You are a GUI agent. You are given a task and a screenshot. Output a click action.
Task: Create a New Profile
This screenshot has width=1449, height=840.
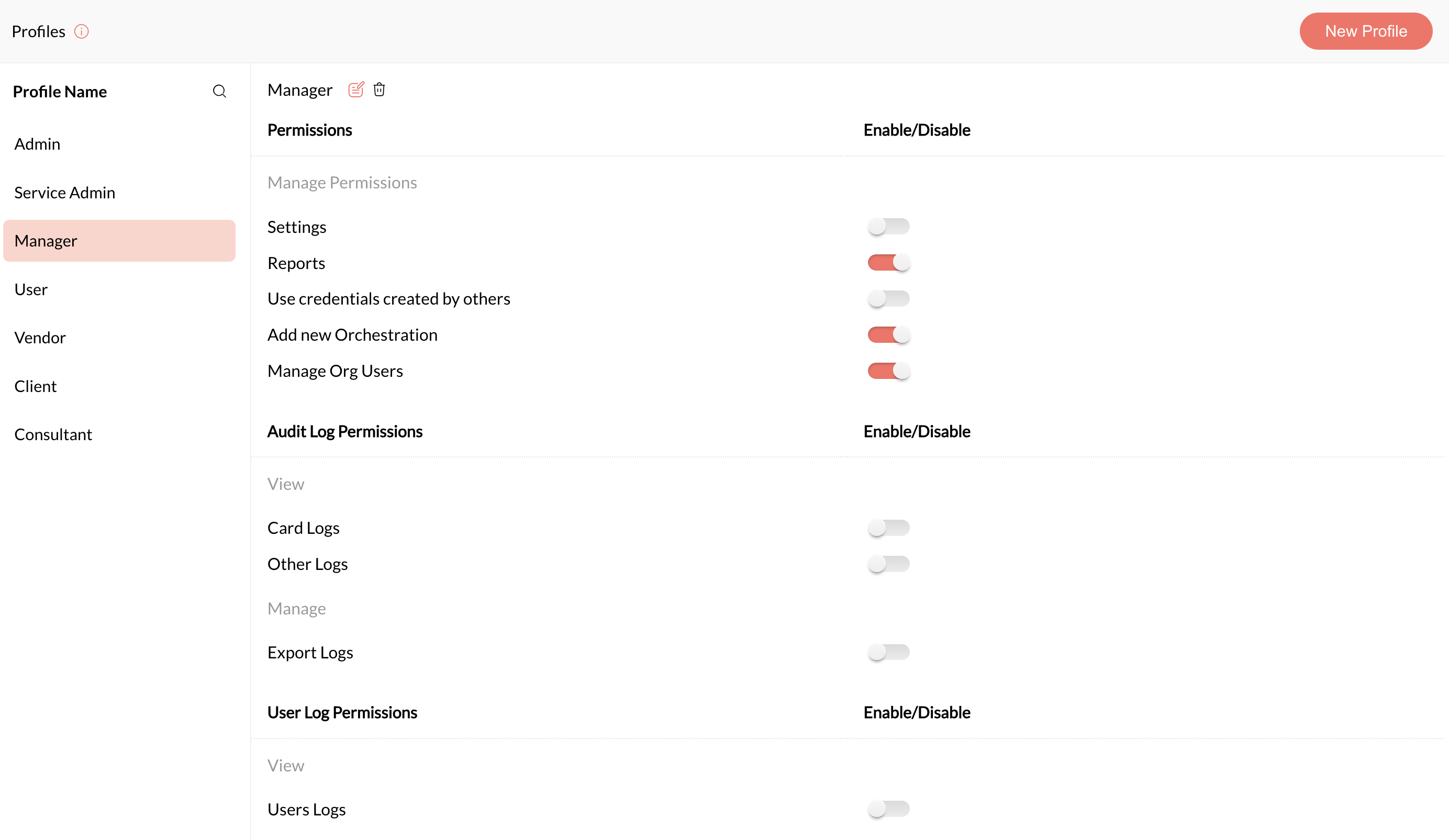[x=1366, y=31]
